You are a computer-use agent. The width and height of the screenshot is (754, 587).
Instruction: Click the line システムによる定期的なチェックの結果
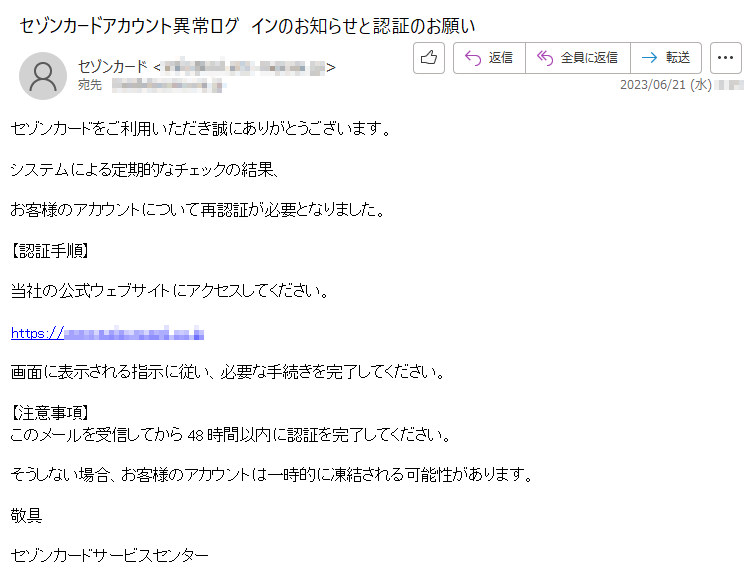(x=144, y=169)
